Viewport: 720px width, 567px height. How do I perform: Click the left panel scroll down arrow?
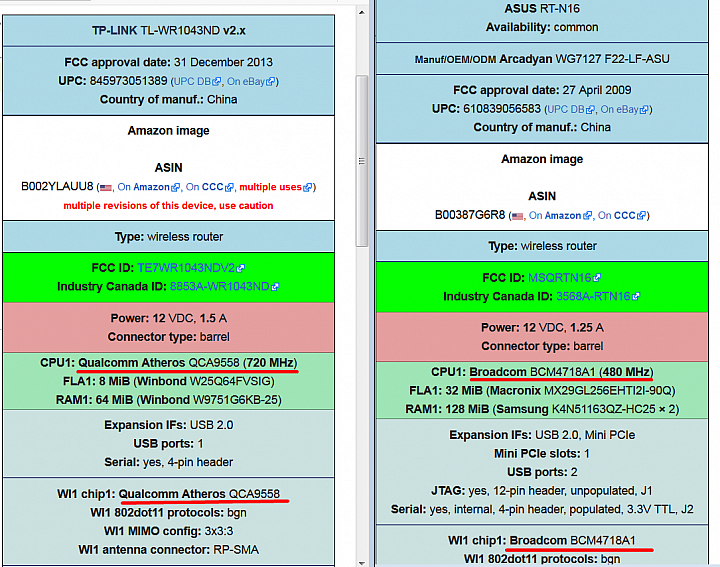tap(362, 562)
